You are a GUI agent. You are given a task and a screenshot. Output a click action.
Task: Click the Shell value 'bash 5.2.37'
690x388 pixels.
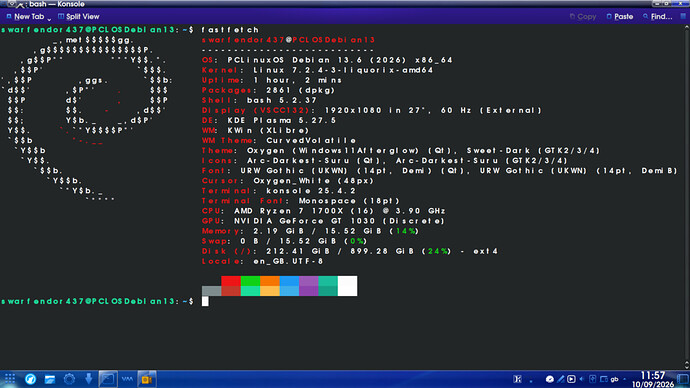[282, 101]
